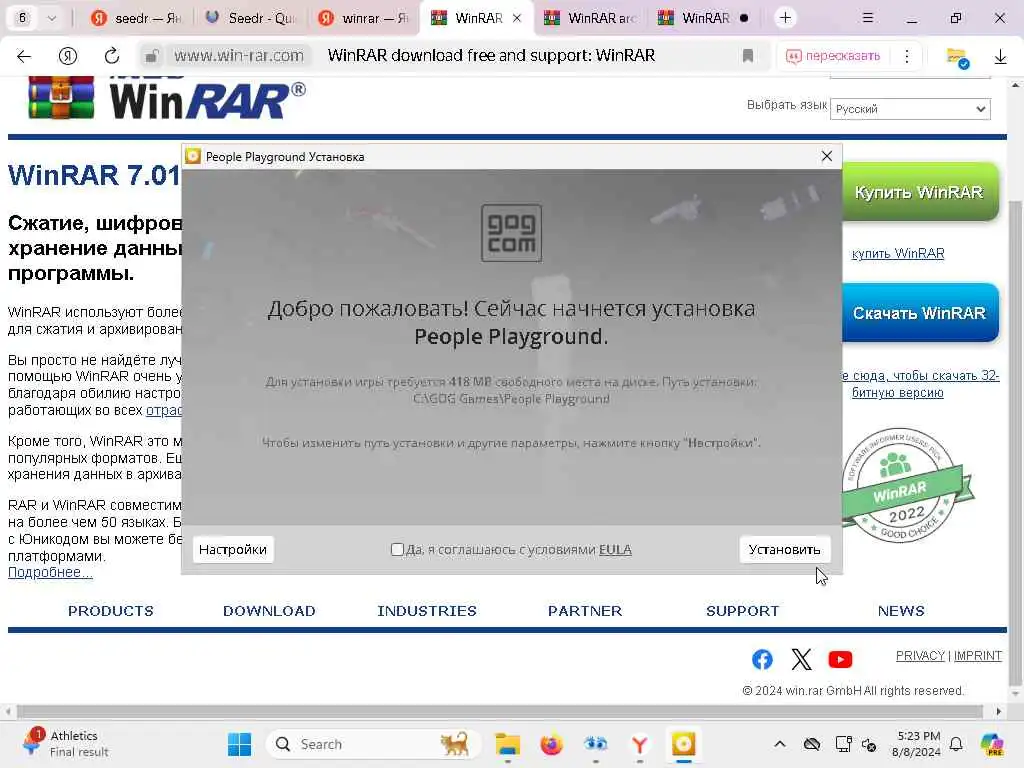Open the EULA link in installer
The height and width of the screenshot is (768, 1024).
[x=615, y=549]
